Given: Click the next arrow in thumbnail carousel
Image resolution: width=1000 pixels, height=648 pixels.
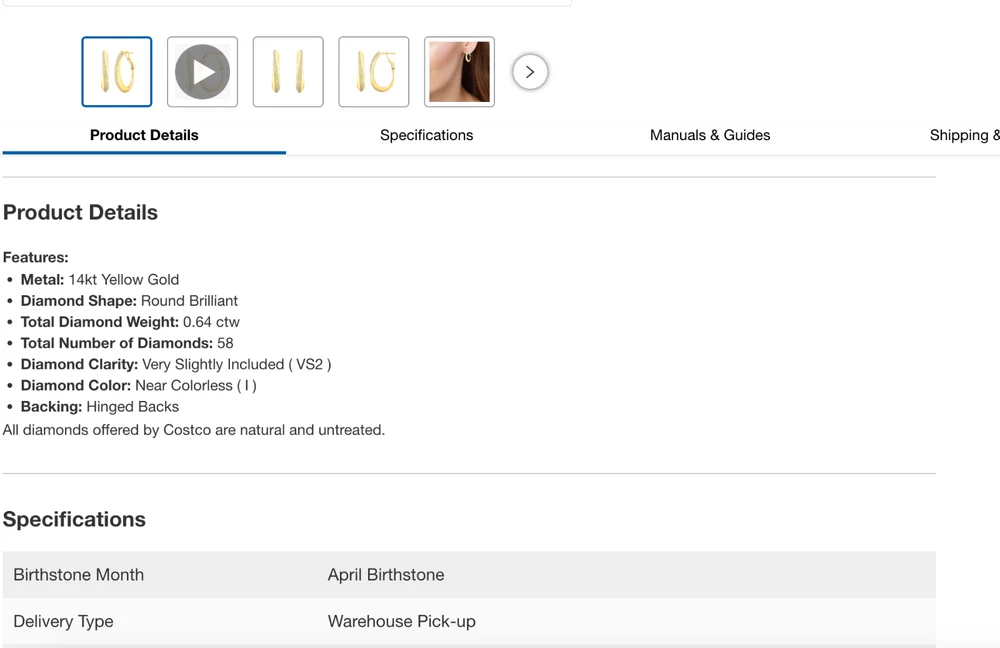Looking at the screenshot, I should [530, 72].
